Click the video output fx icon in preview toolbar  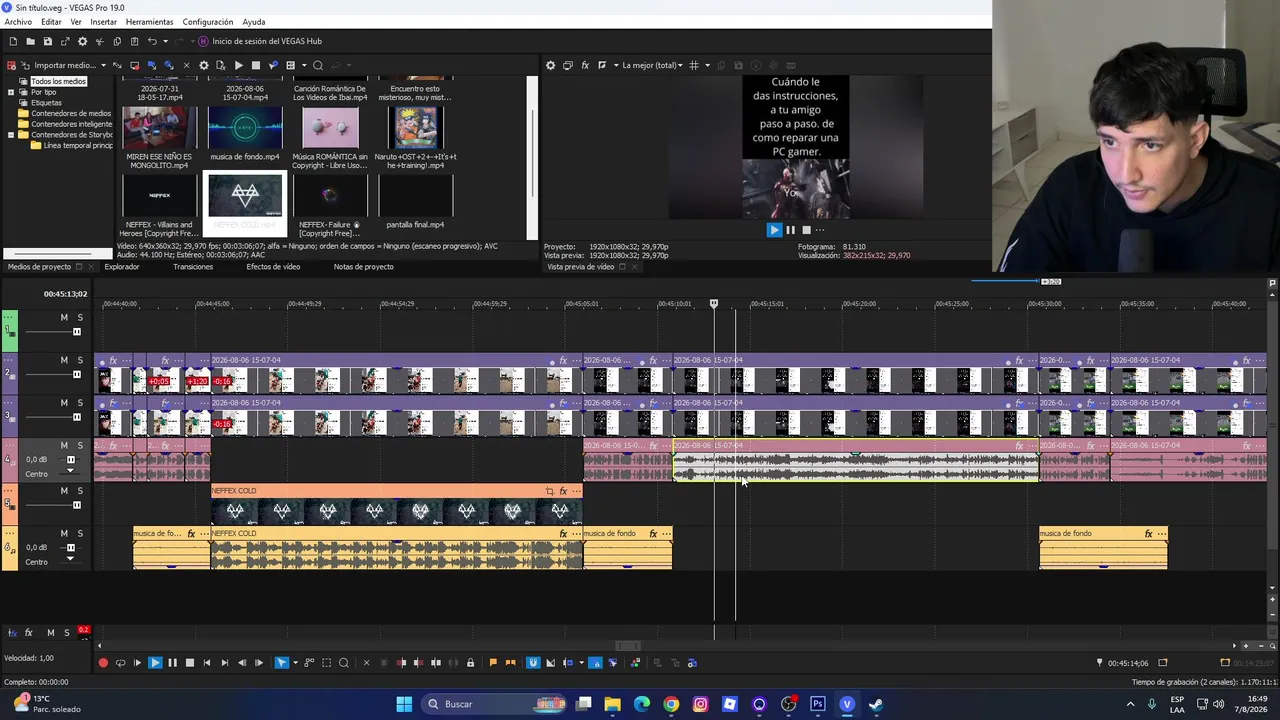(585, 65)
